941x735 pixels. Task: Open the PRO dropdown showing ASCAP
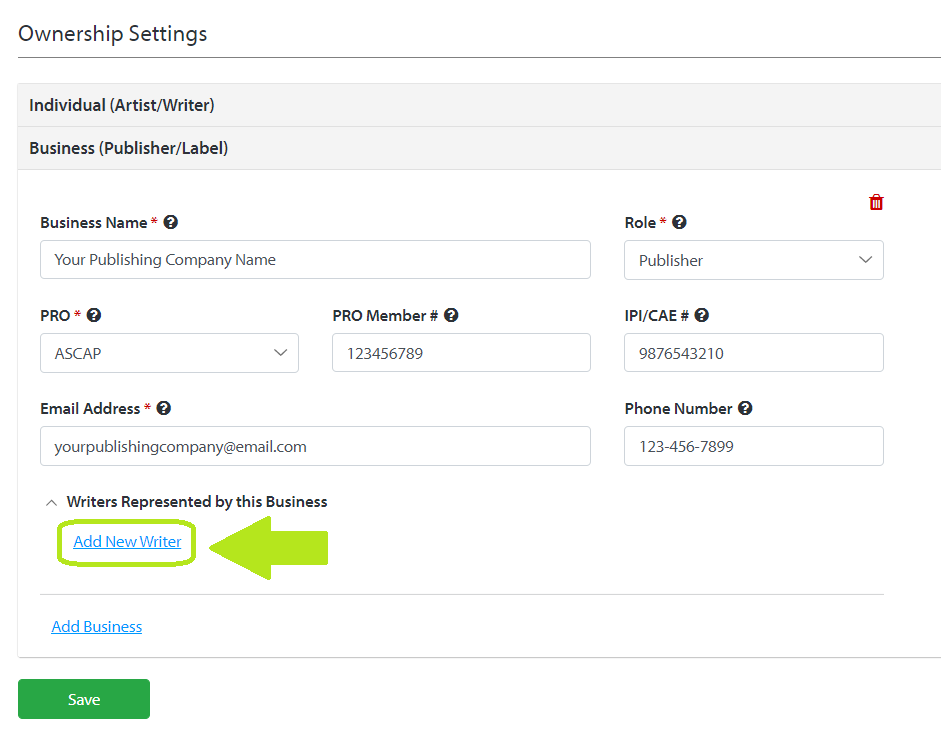point(169,353)
